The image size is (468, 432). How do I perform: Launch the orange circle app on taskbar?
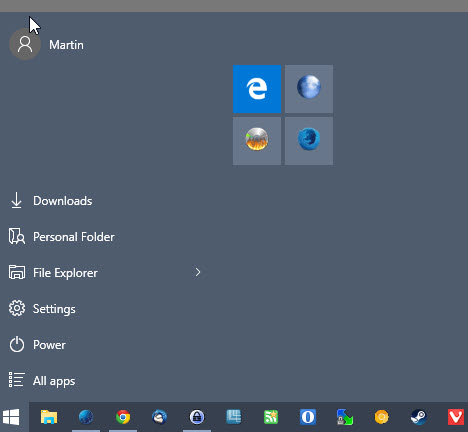382,417
